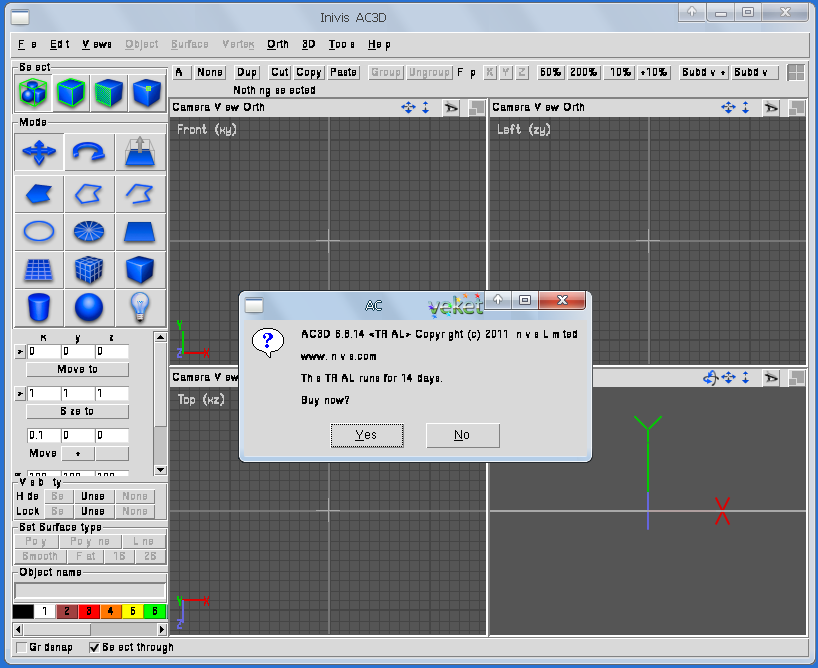Click the Dup toolbar button
This screenshot has width=818, height=668.
(x=247, y=73)
